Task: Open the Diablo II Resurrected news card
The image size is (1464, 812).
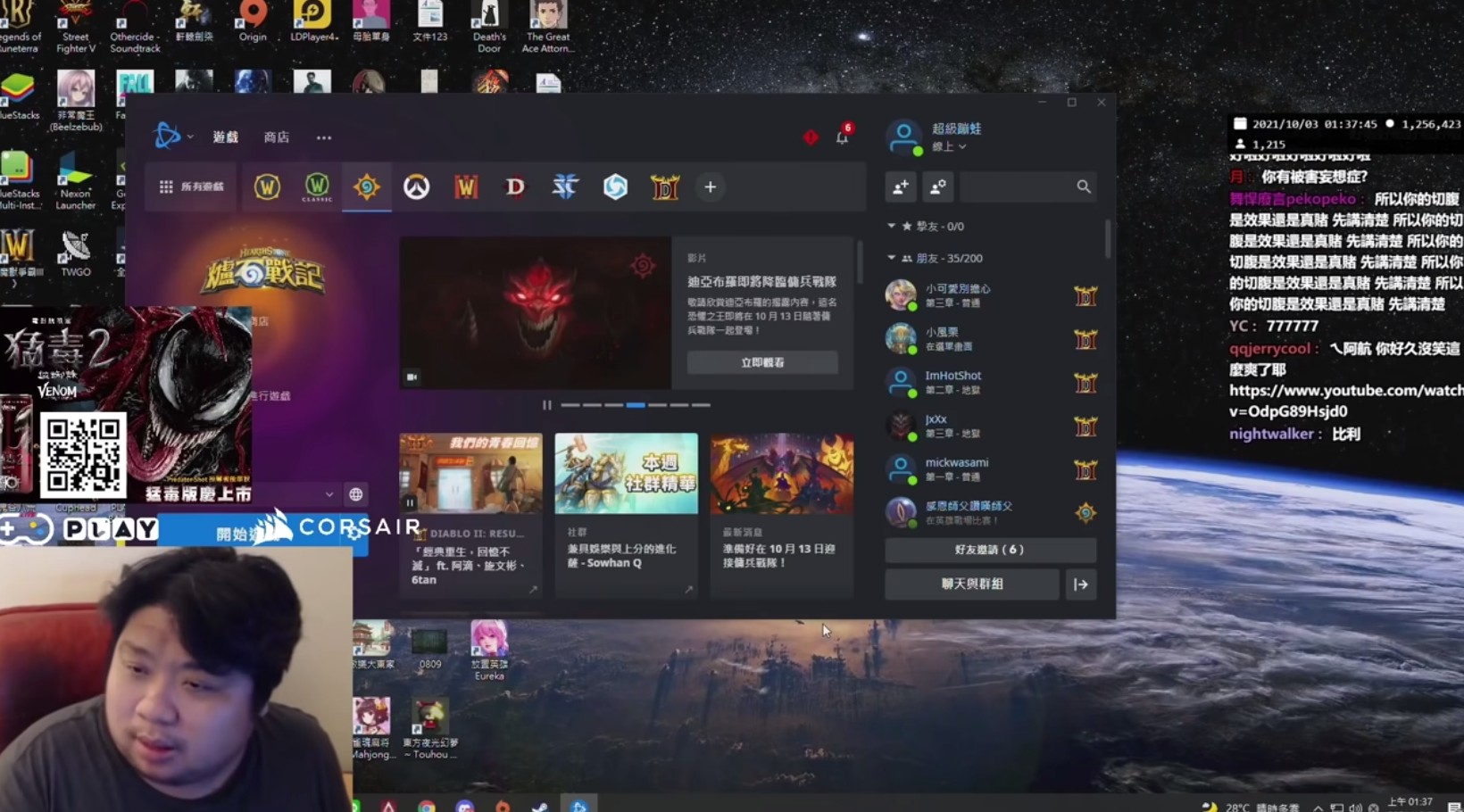Action: click(470, 515)
